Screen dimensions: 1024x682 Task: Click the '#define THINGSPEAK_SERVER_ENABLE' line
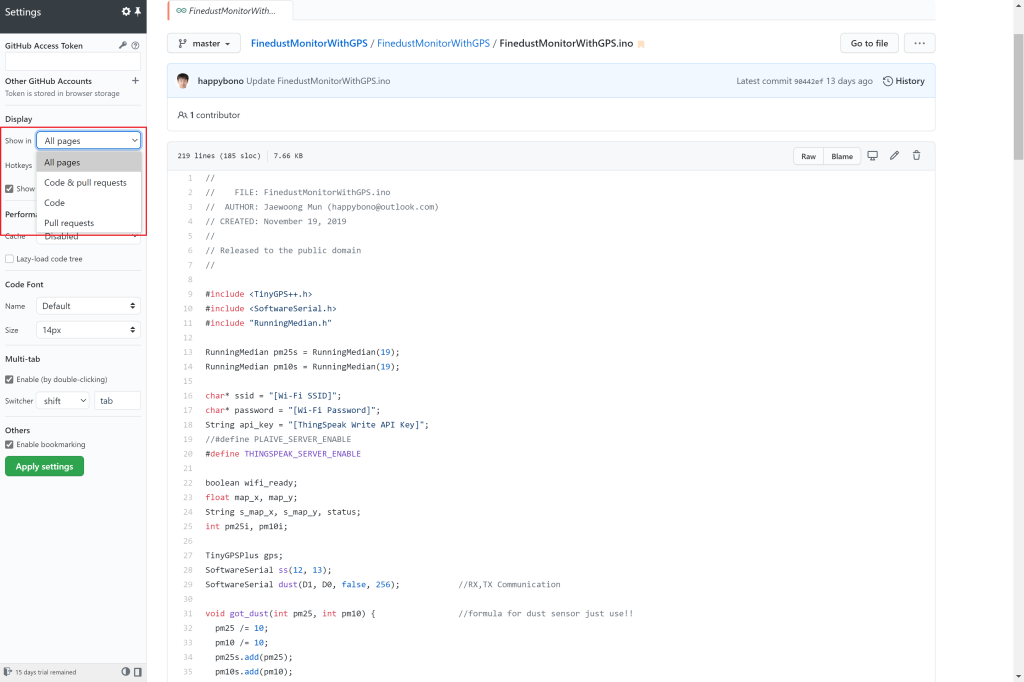283,453
